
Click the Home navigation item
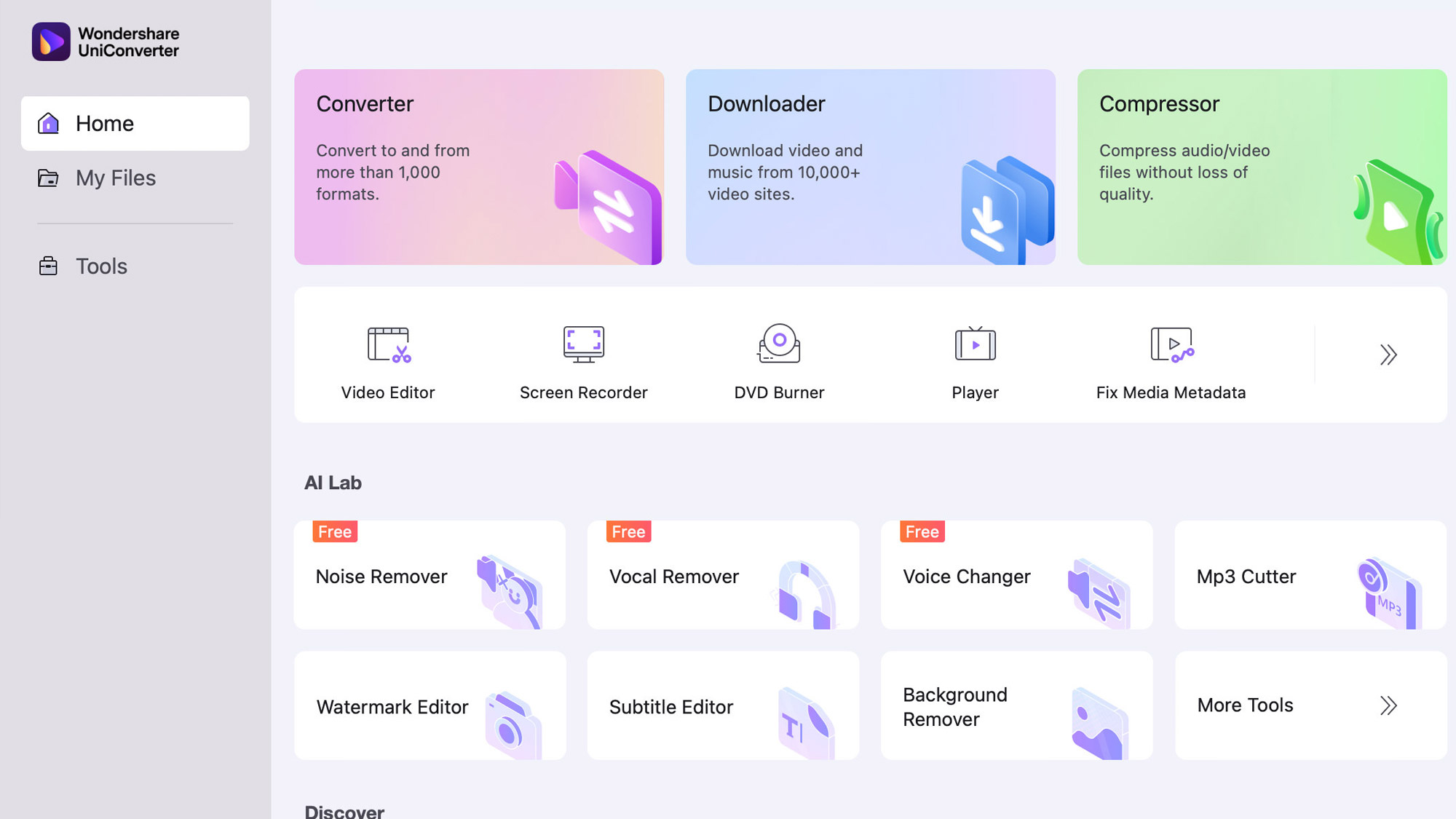(135, 123)
